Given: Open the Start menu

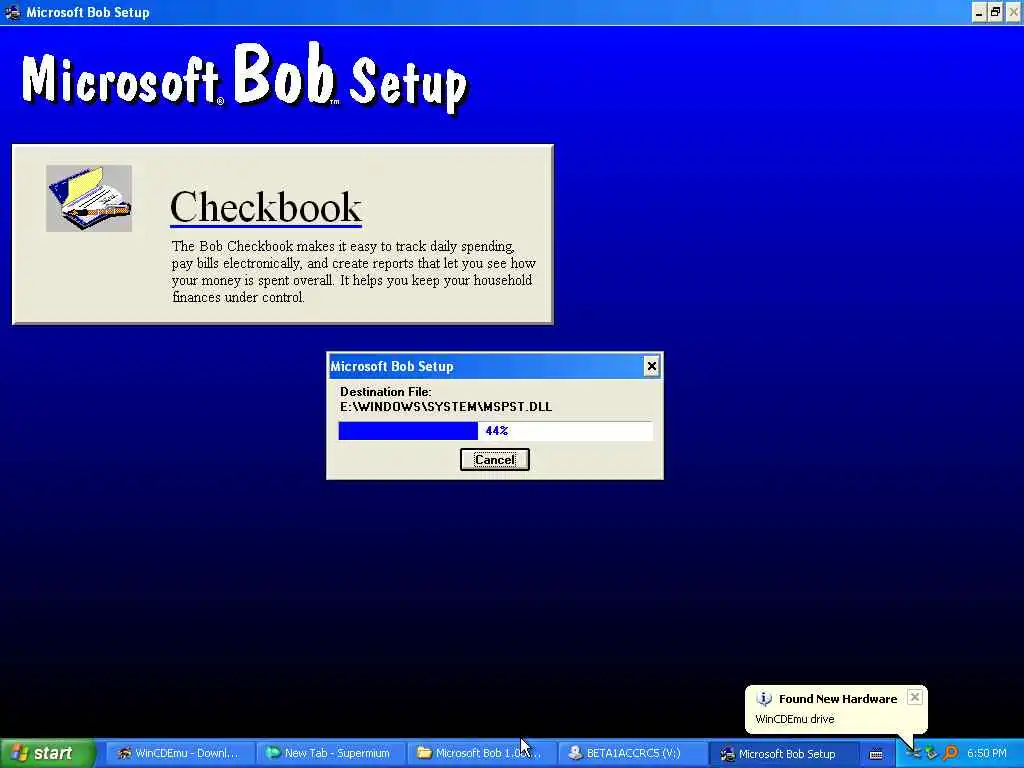Looking at the screenshot, I should [47, 753].
